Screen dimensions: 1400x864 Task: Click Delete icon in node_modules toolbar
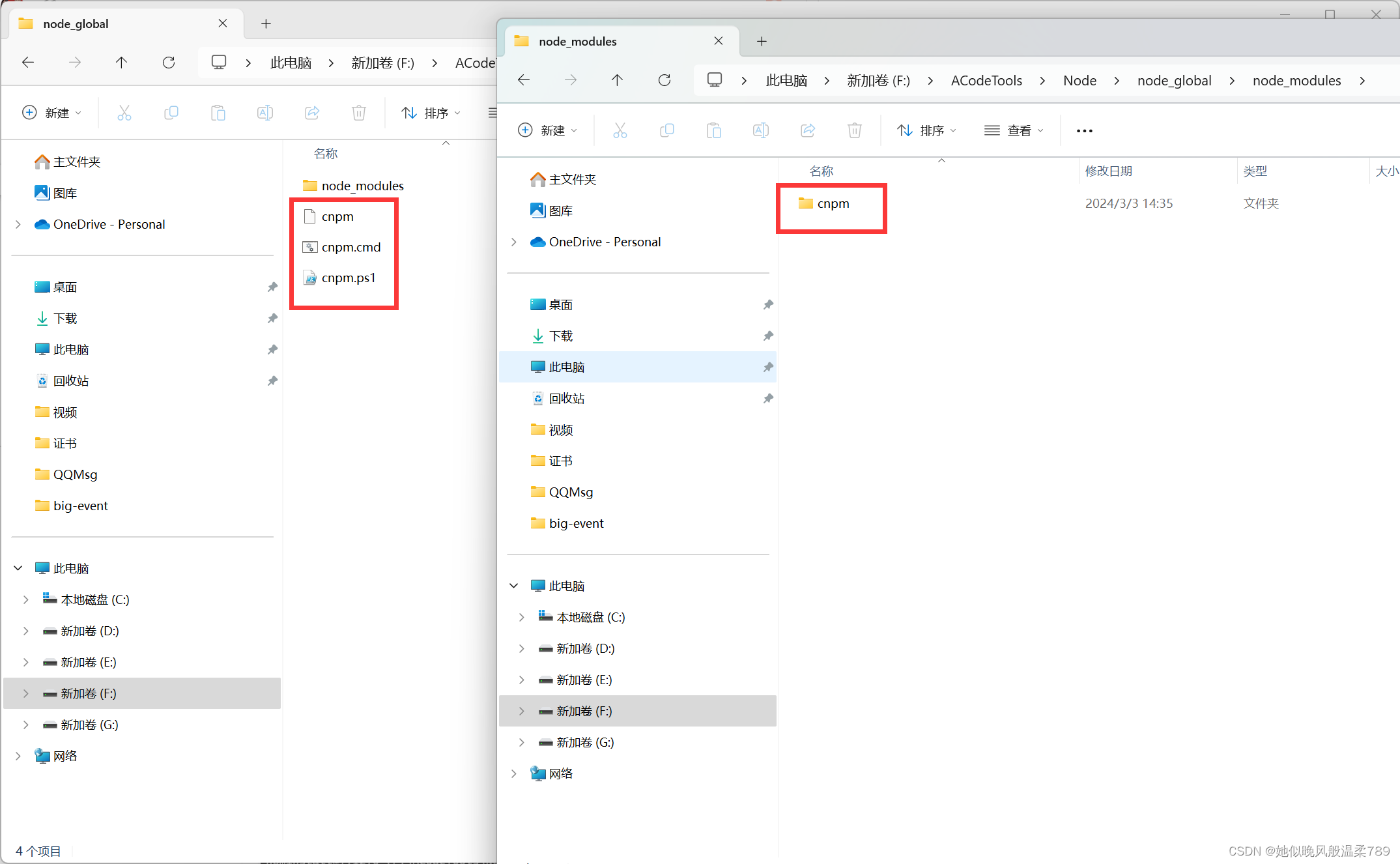point(855,130)
